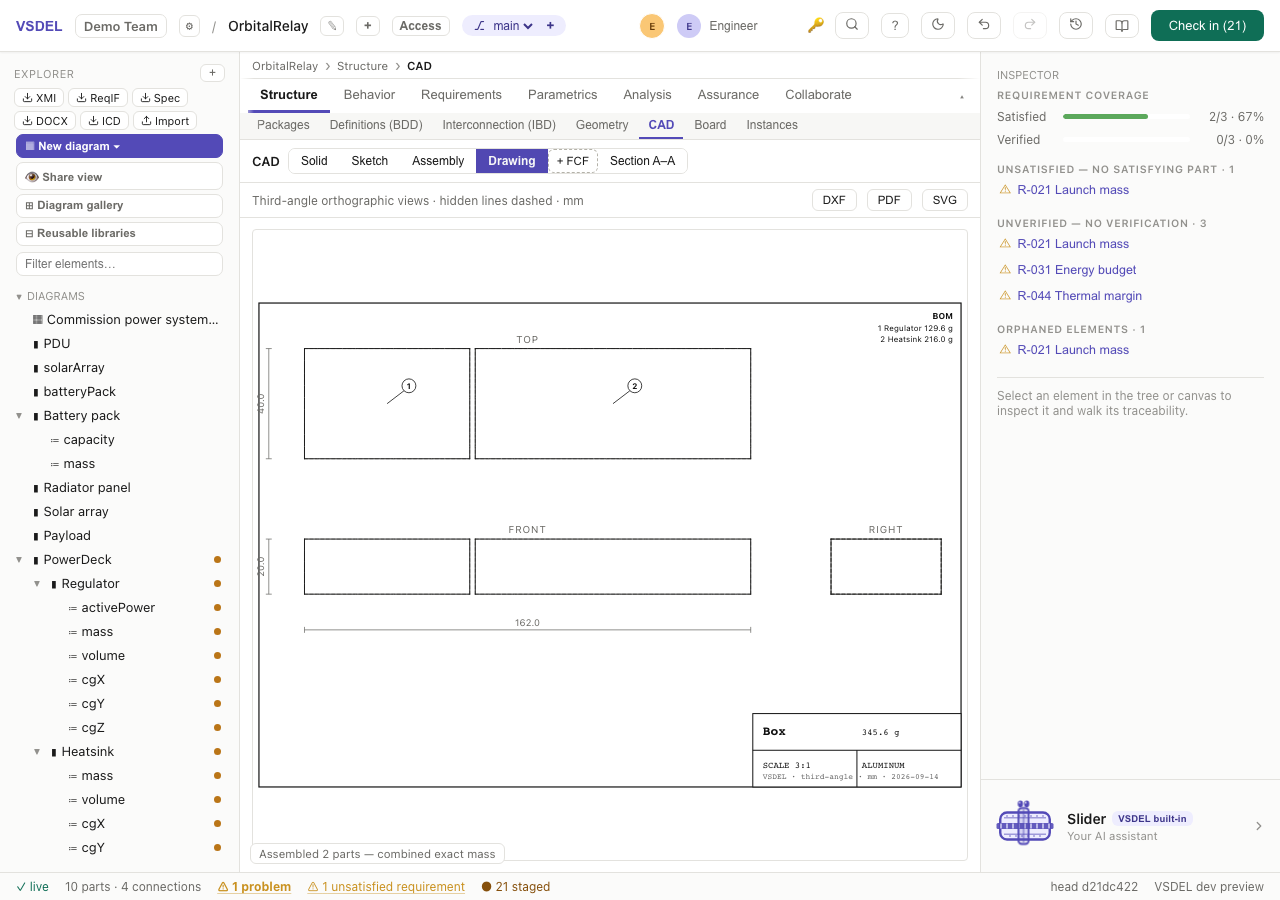Open the history clock icon
This screenshot has height=900, width=1280.
click(x=1076, y=25)
